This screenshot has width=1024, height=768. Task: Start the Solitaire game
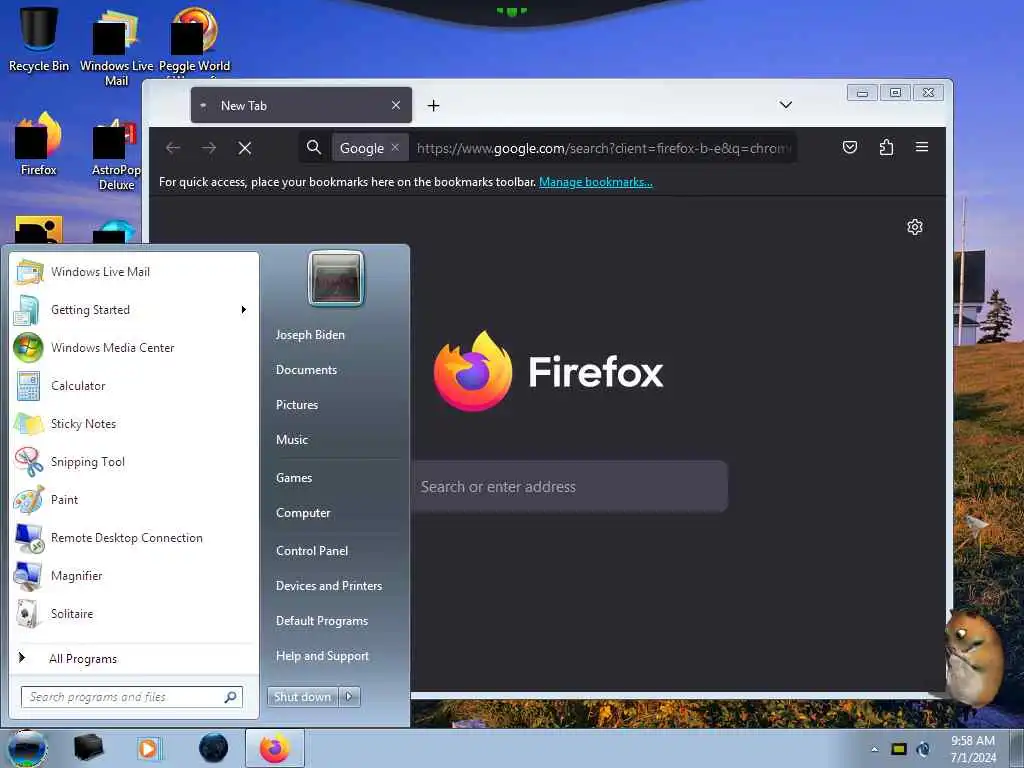click(134, 613)
